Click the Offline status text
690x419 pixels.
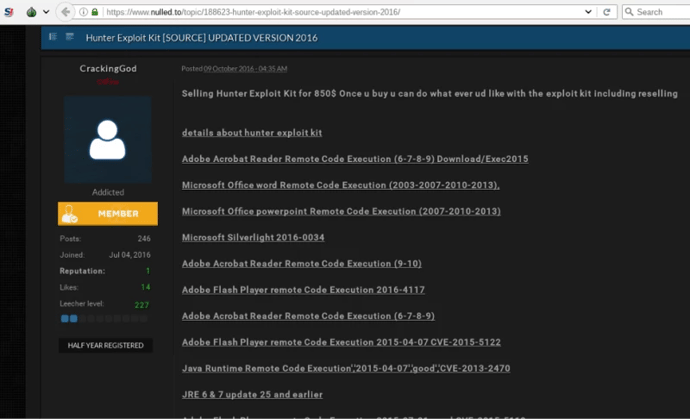tap(108, 81)
